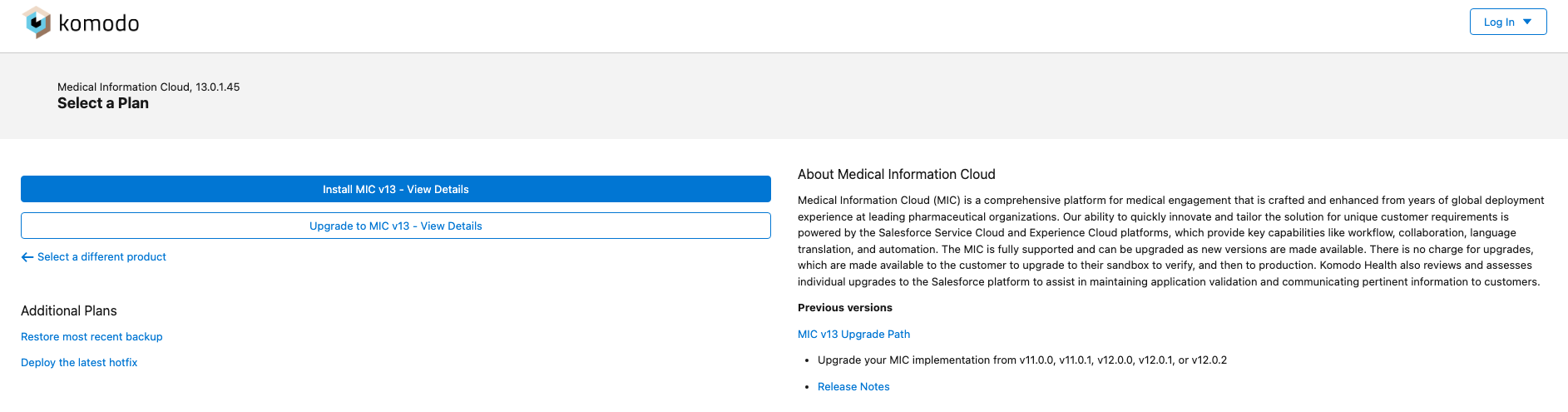Open Deploy the latest hotfix plan
This screenshot has height=412, width=1568.
pyautogui.click(x=79, y=363)
